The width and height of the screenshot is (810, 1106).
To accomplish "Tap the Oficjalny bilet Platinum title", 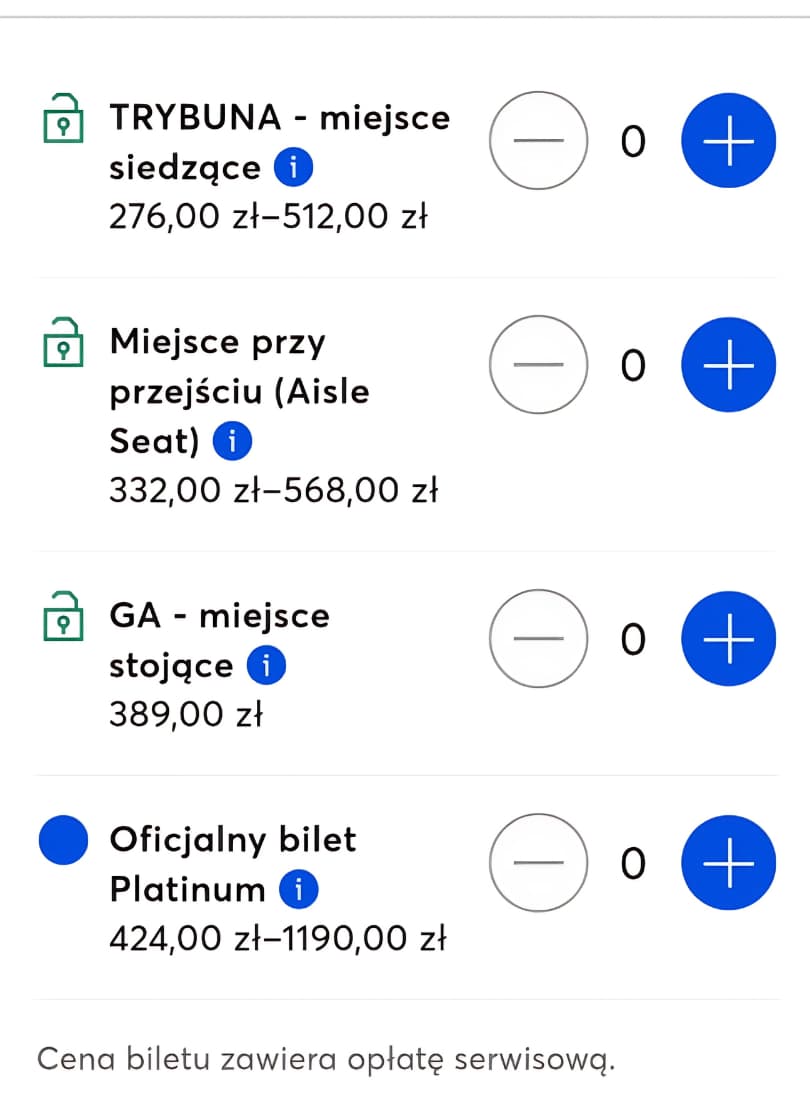I will coord(232,839).
